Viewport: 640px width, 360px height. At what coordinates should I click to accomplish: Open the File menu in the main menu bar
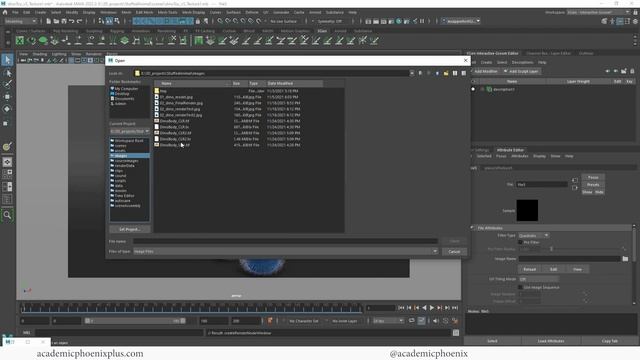pyautogui.click(x=15, y=12)
